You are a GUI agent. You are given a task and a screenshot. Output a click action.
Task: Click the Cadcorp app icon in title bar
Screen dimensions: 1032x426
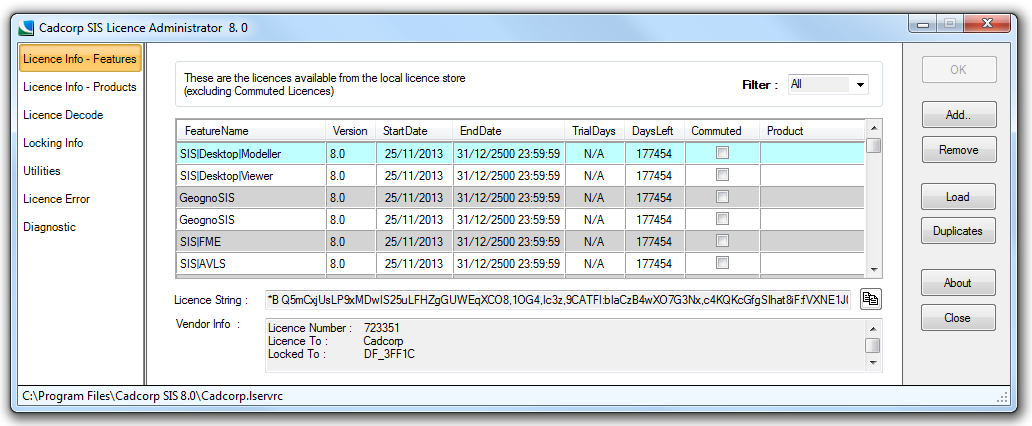click(26, 28)
